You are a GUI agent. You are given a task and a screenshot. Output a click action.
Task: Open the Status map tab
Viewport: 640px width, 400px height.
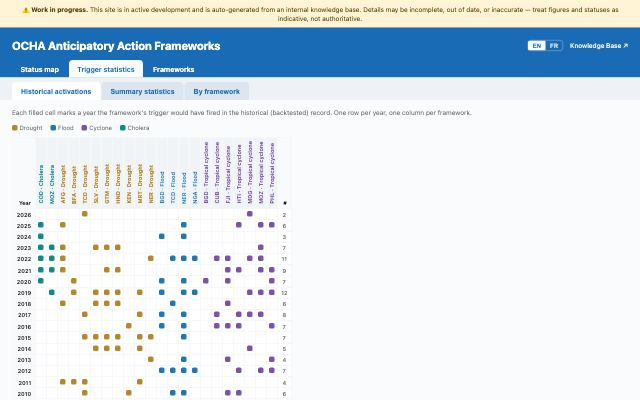pyautogui.click(x=40, y=69)
